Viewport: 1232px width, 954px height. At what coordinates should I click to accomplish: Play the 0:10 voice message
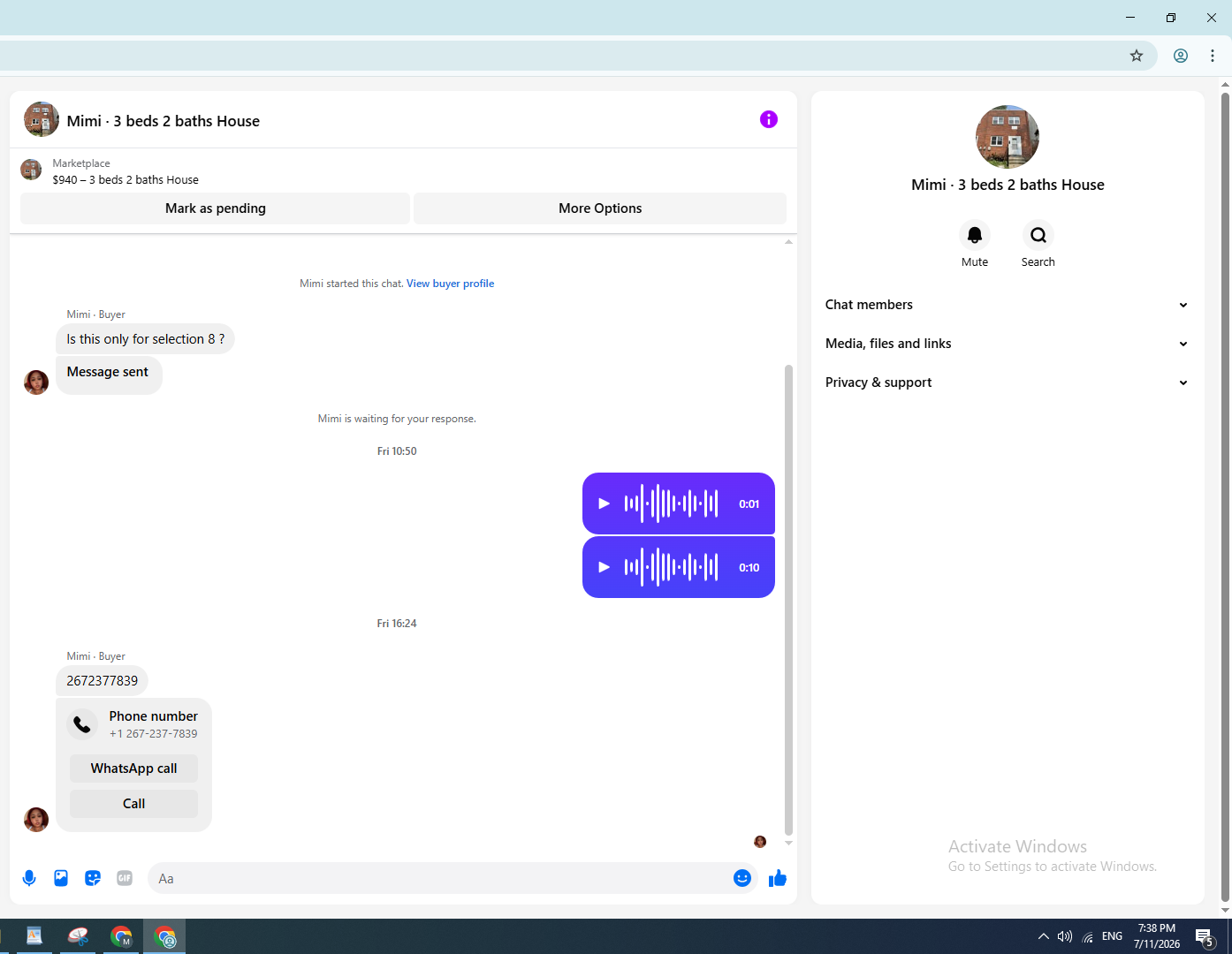[605, 567]
